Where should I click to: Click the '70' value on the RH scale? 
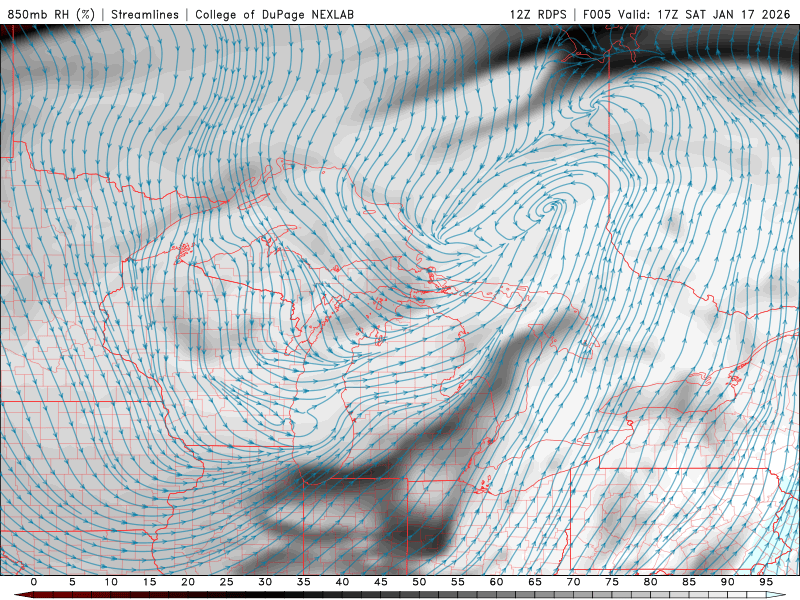(x=573, y=582)
